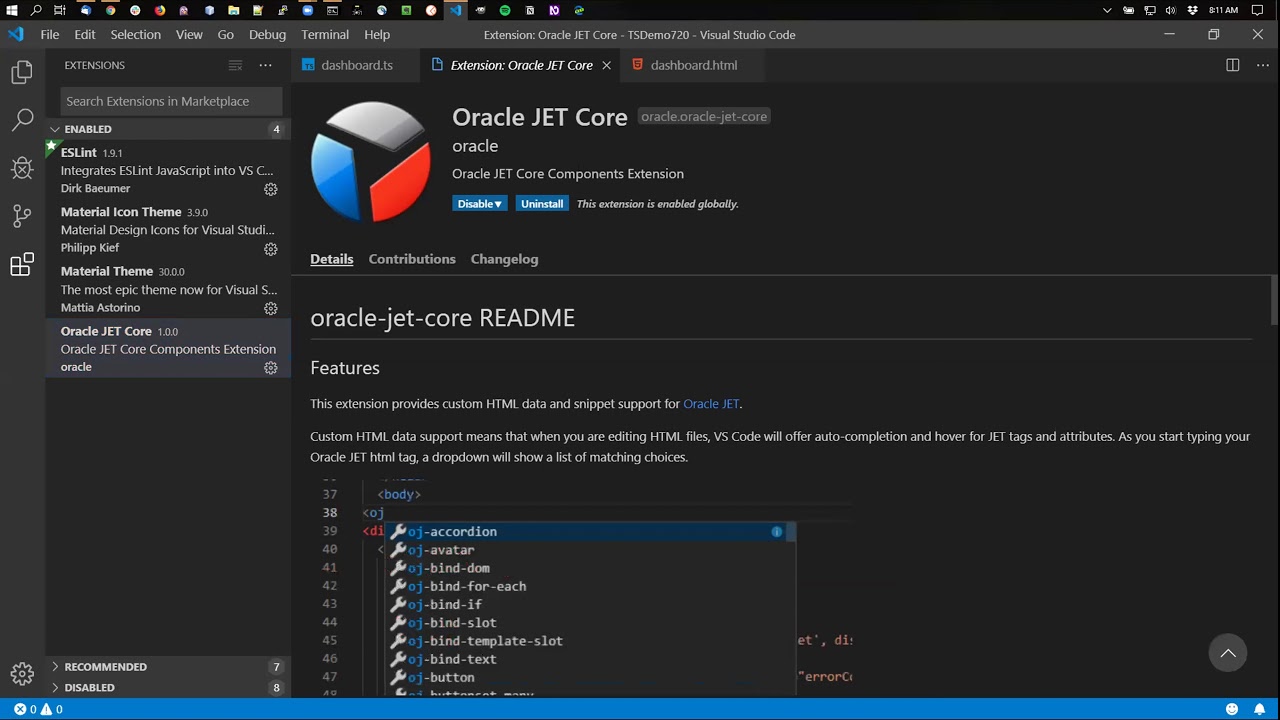Open the Go menu
The width and height of the screenshot is (1280, 720).
coord(226,34)
